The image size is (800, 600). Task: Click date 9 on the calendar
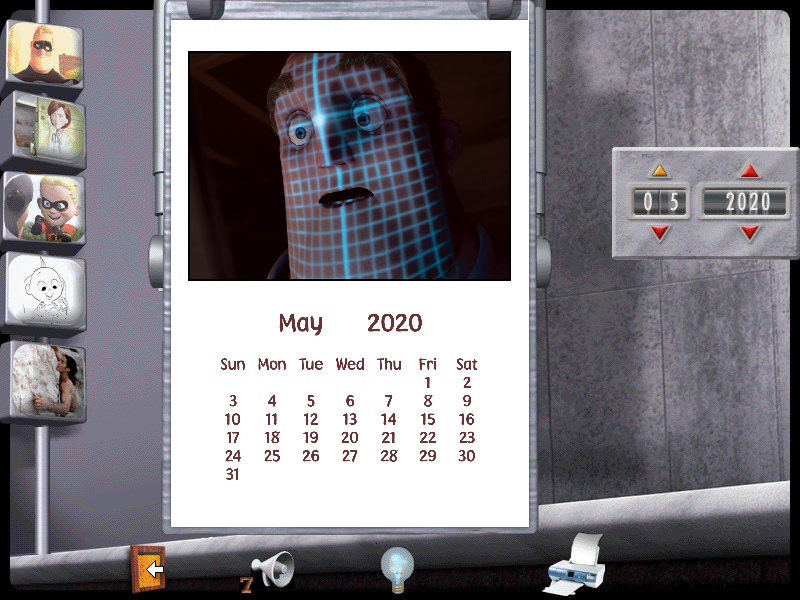tap(467, 401)
